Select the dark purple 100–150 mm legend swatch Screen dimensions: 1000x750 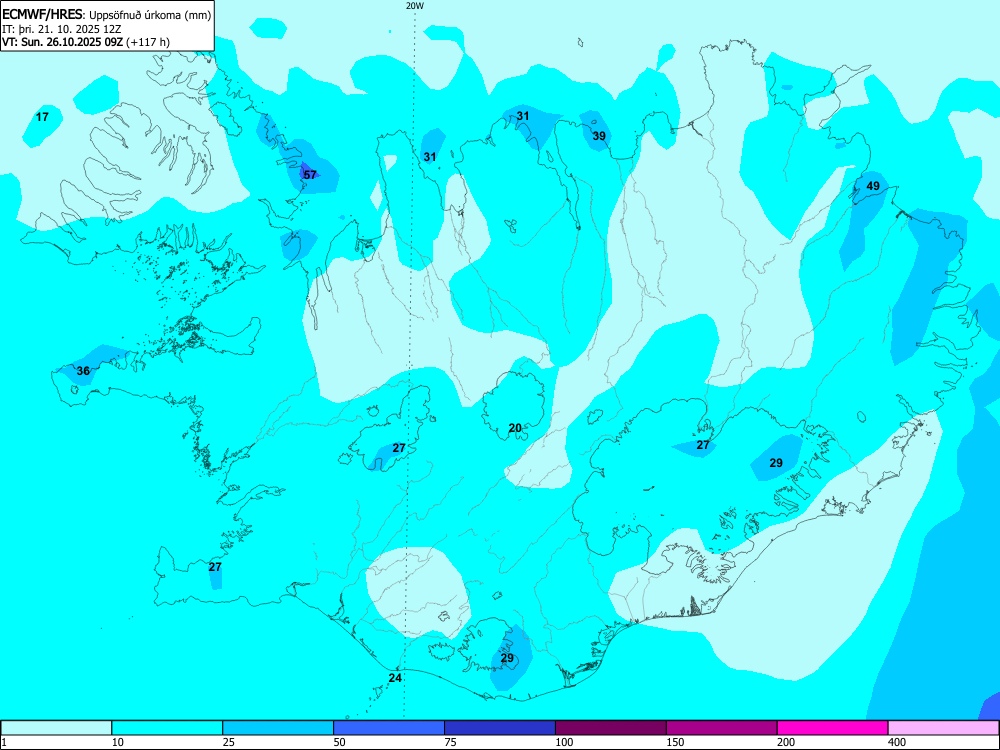pos(611,728)
